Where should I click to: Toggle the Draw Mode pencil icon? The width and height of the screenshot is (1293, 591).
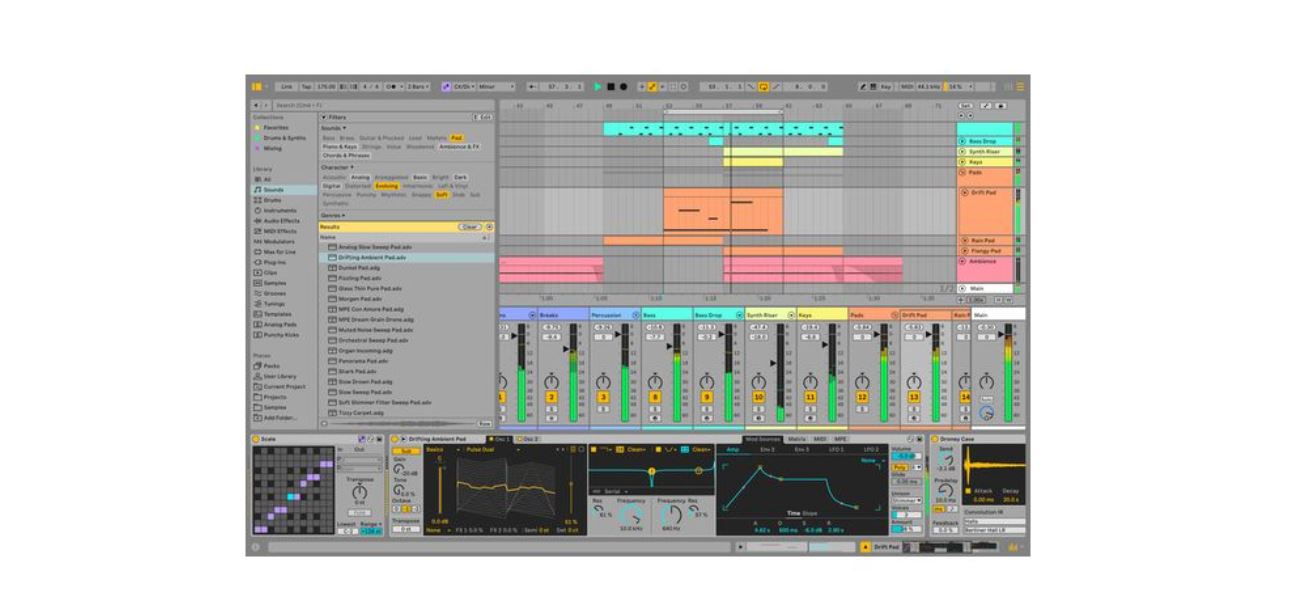point(863,87)
